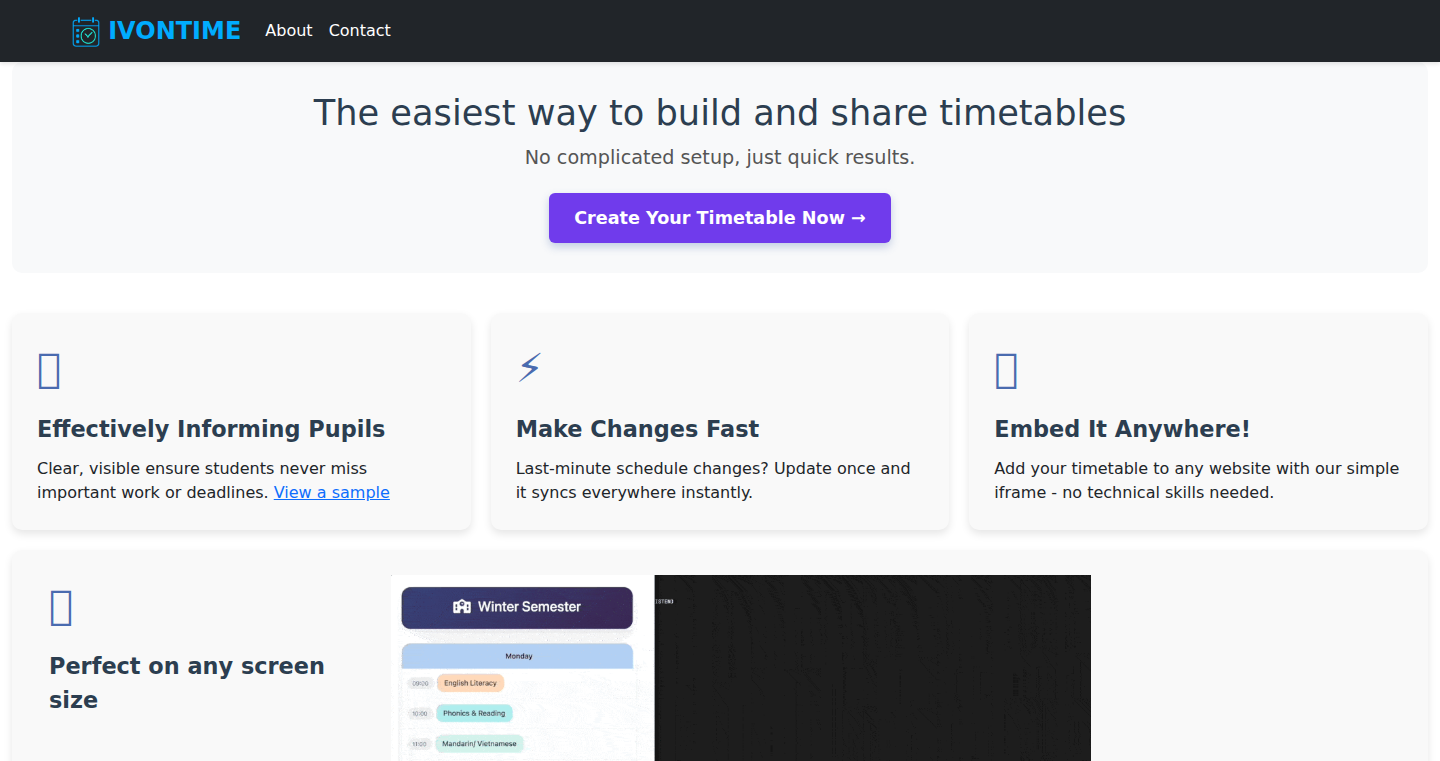Go home via the IVONTIME brand text

pos(175,31)
